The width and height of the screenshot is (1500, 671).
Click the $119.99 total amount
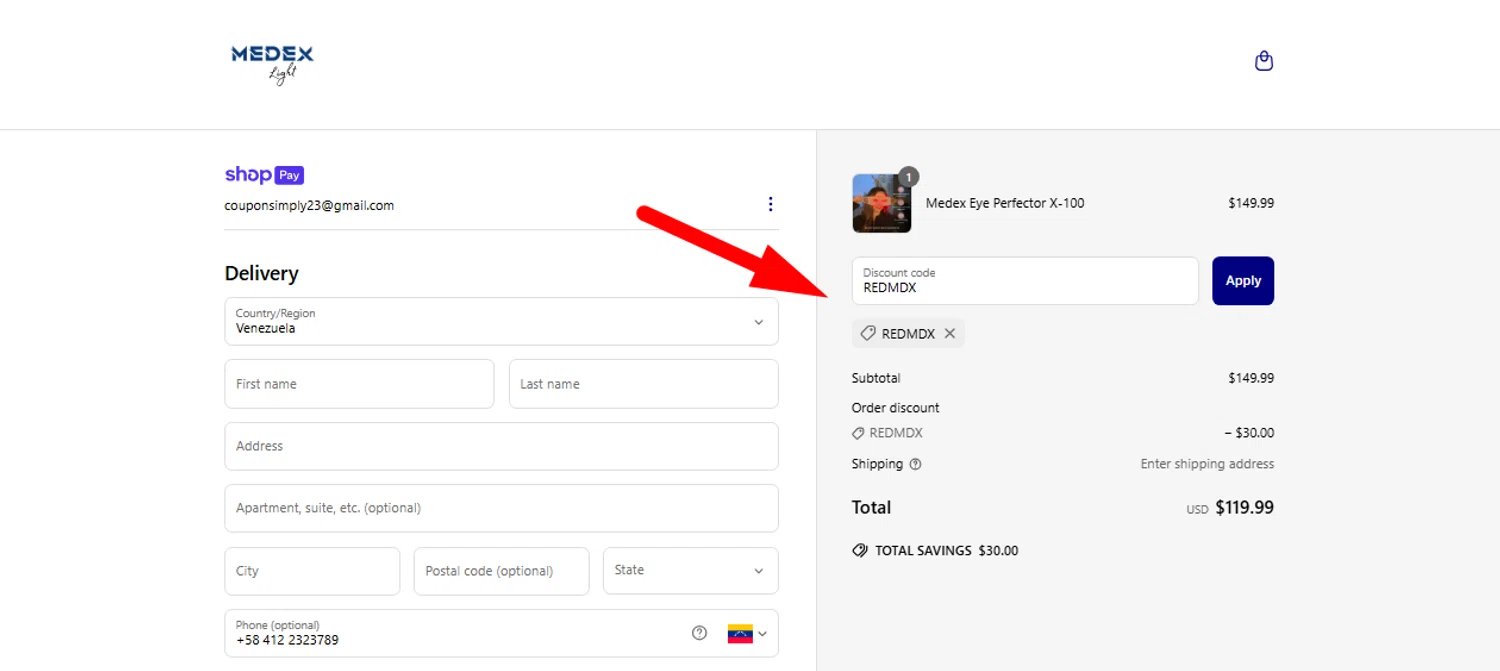[1244, 508]
